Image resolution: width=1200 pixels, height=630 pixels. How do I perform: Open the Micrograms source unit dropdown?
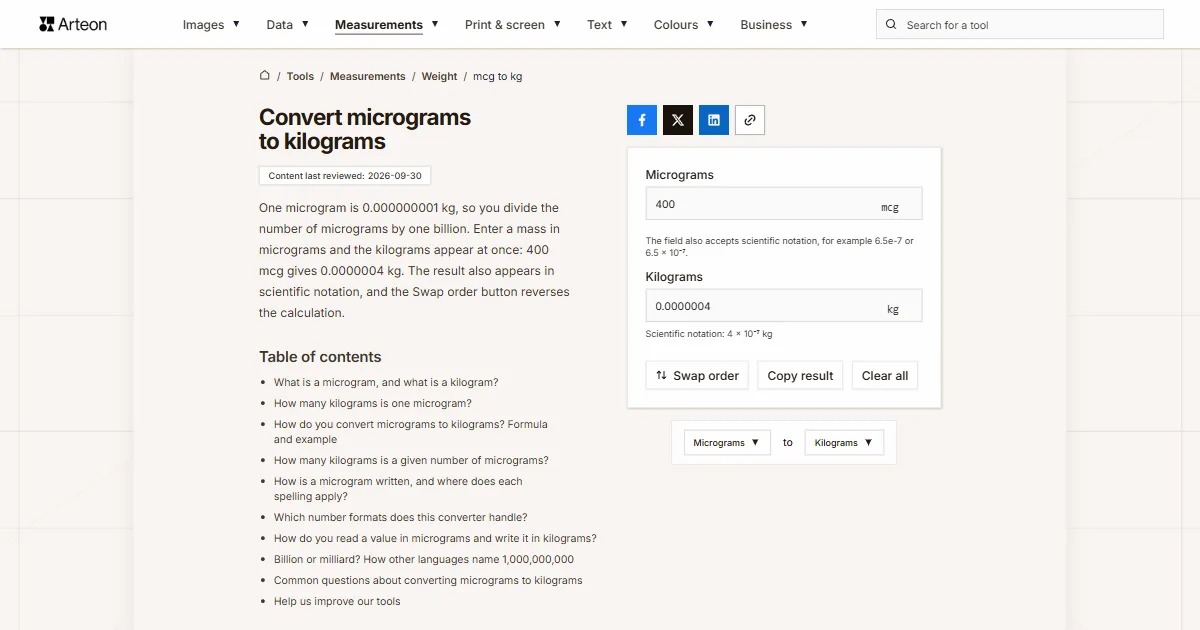click(727, 442)
